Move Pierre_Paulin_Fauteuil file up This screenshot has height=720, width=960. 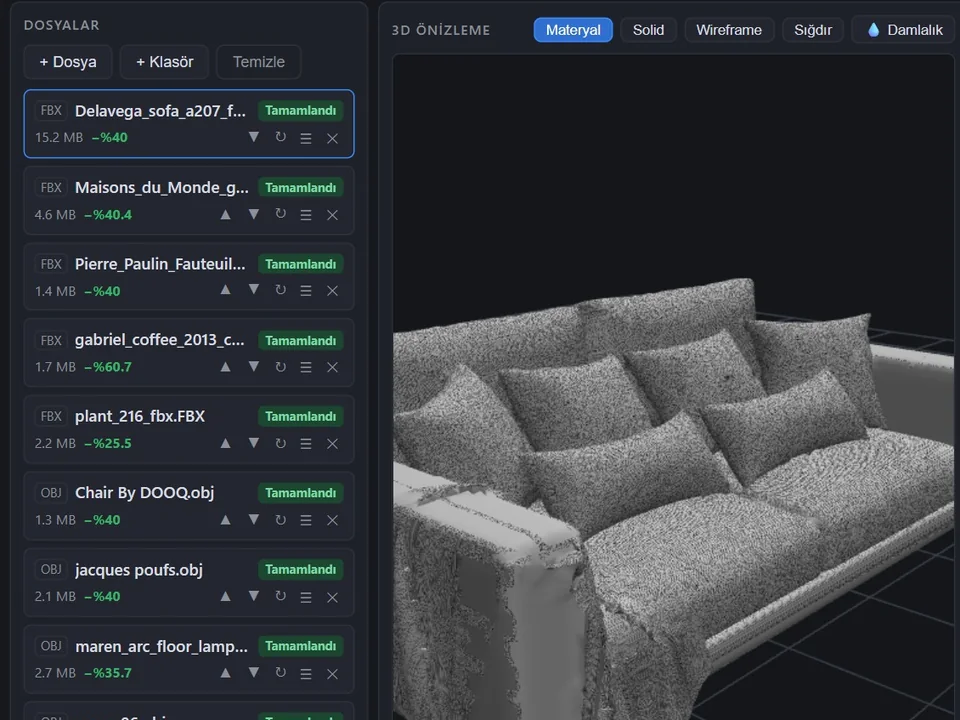pos(225,290)
